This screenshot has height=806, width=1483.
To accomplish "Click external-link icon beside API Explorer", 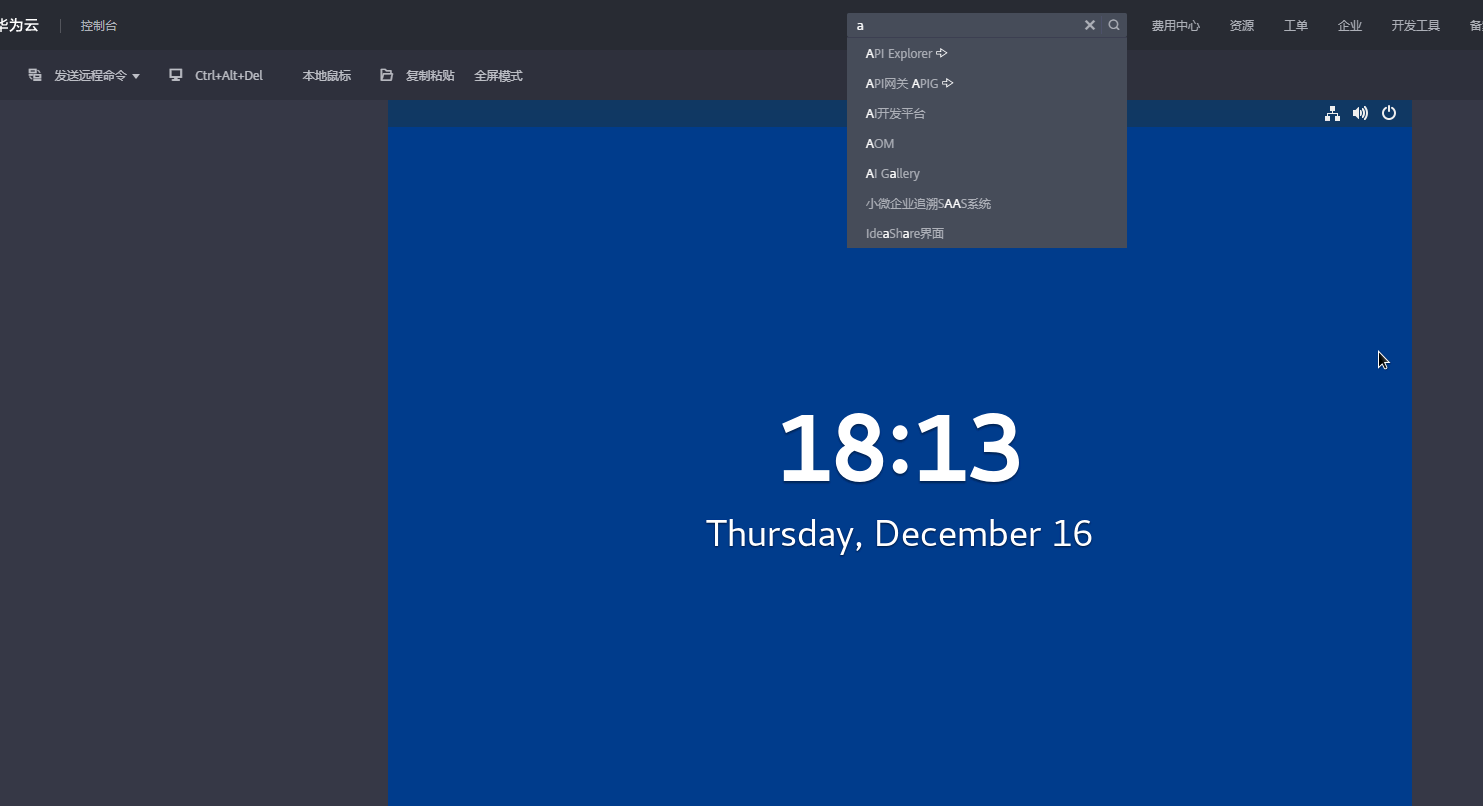I will pos(942,53).
